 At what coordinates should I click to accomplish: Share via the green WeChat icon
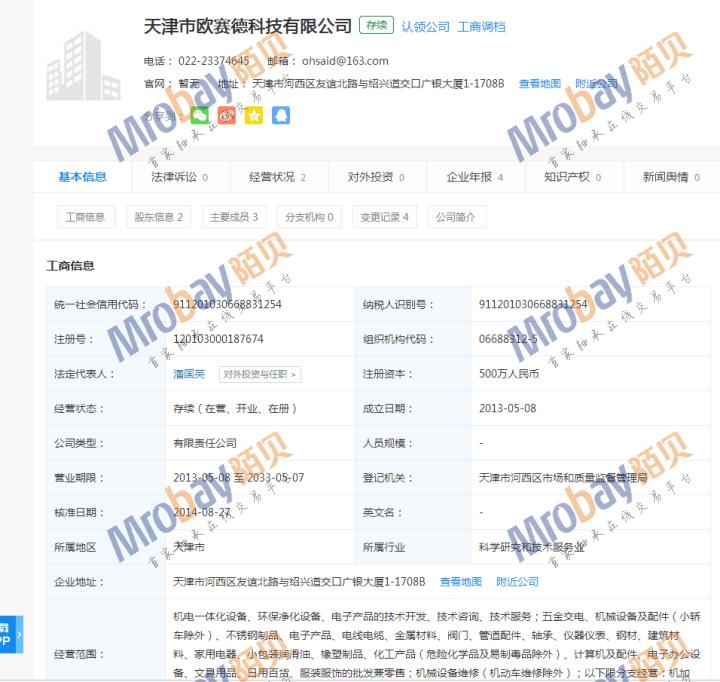[x=200, y=116]
